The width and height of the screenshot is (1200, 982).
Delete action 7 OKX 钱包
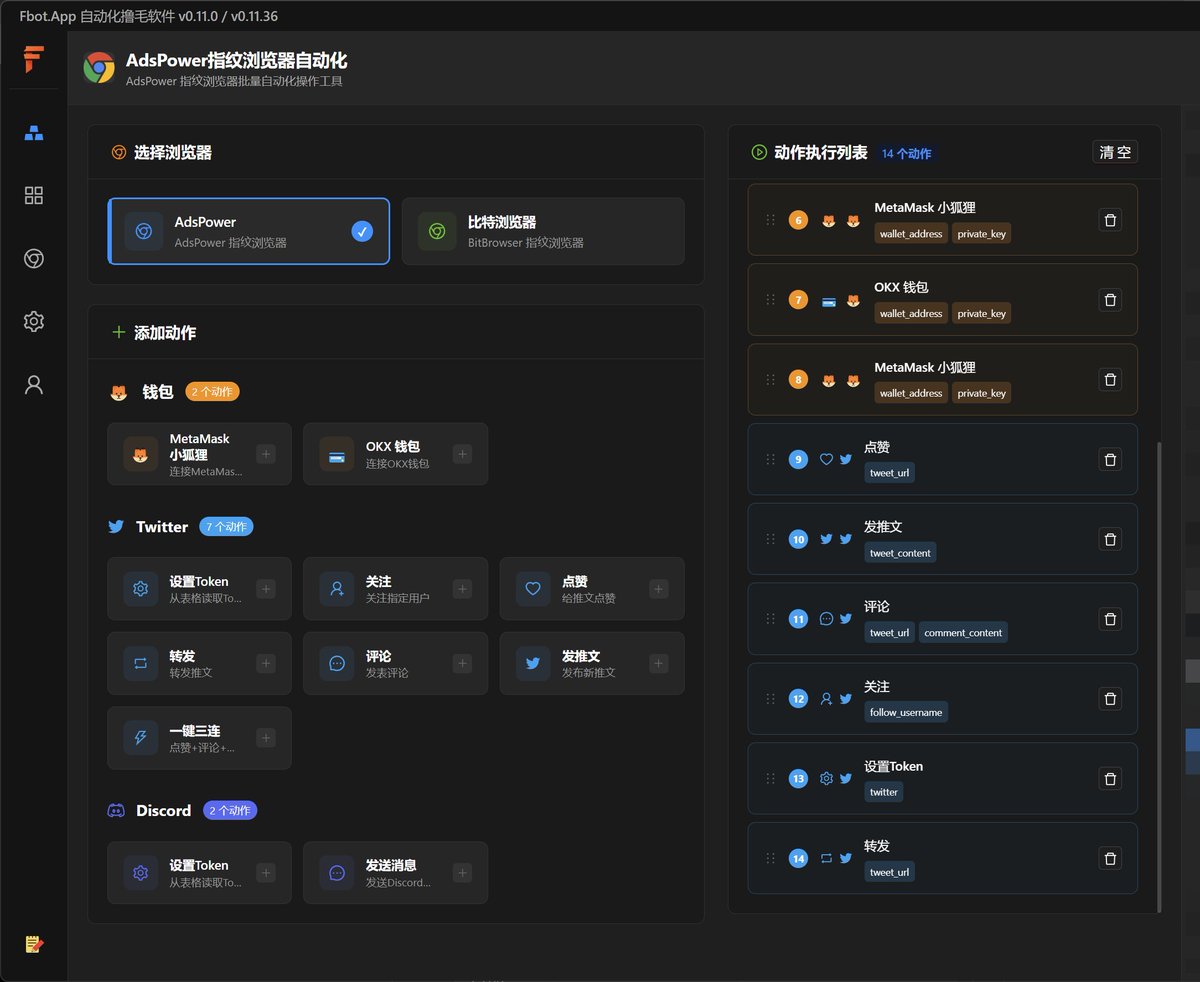click(x=1110, y=299)
